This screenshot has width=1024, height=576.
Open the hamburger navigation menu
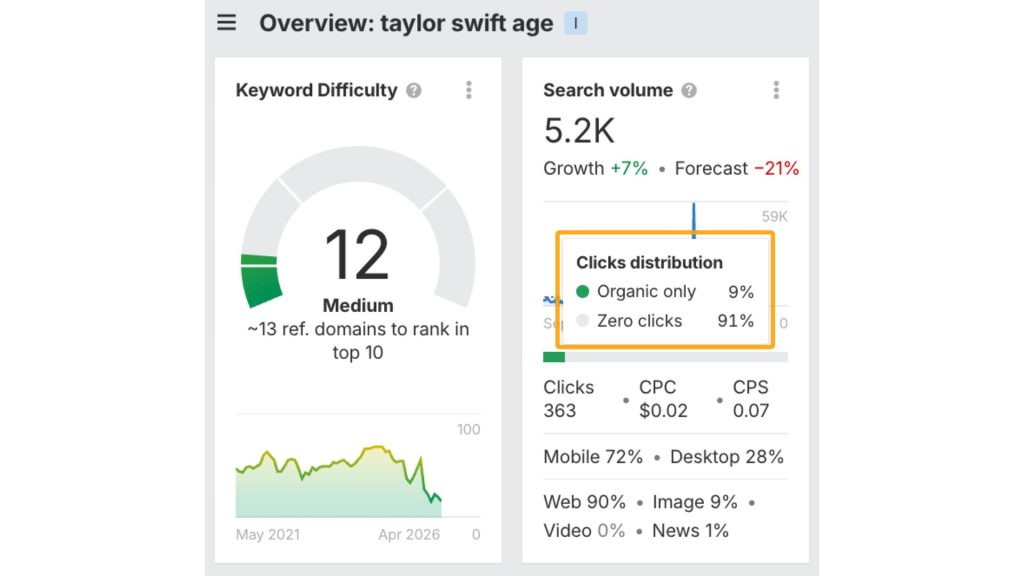pyautogui.click(x=227, y=23)
